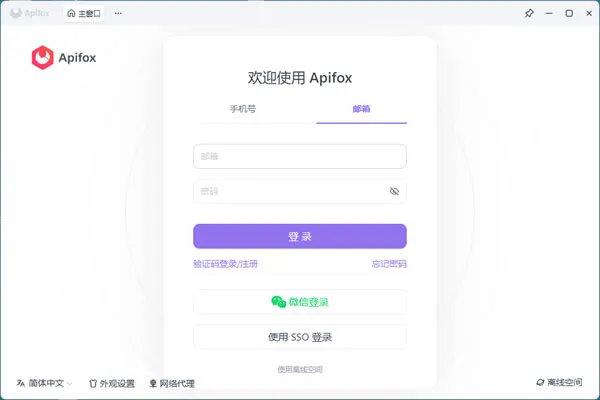Open 外观设置 appearance settings
The width and height of the screenshot is (600, 400).
[x=112, y=384]
